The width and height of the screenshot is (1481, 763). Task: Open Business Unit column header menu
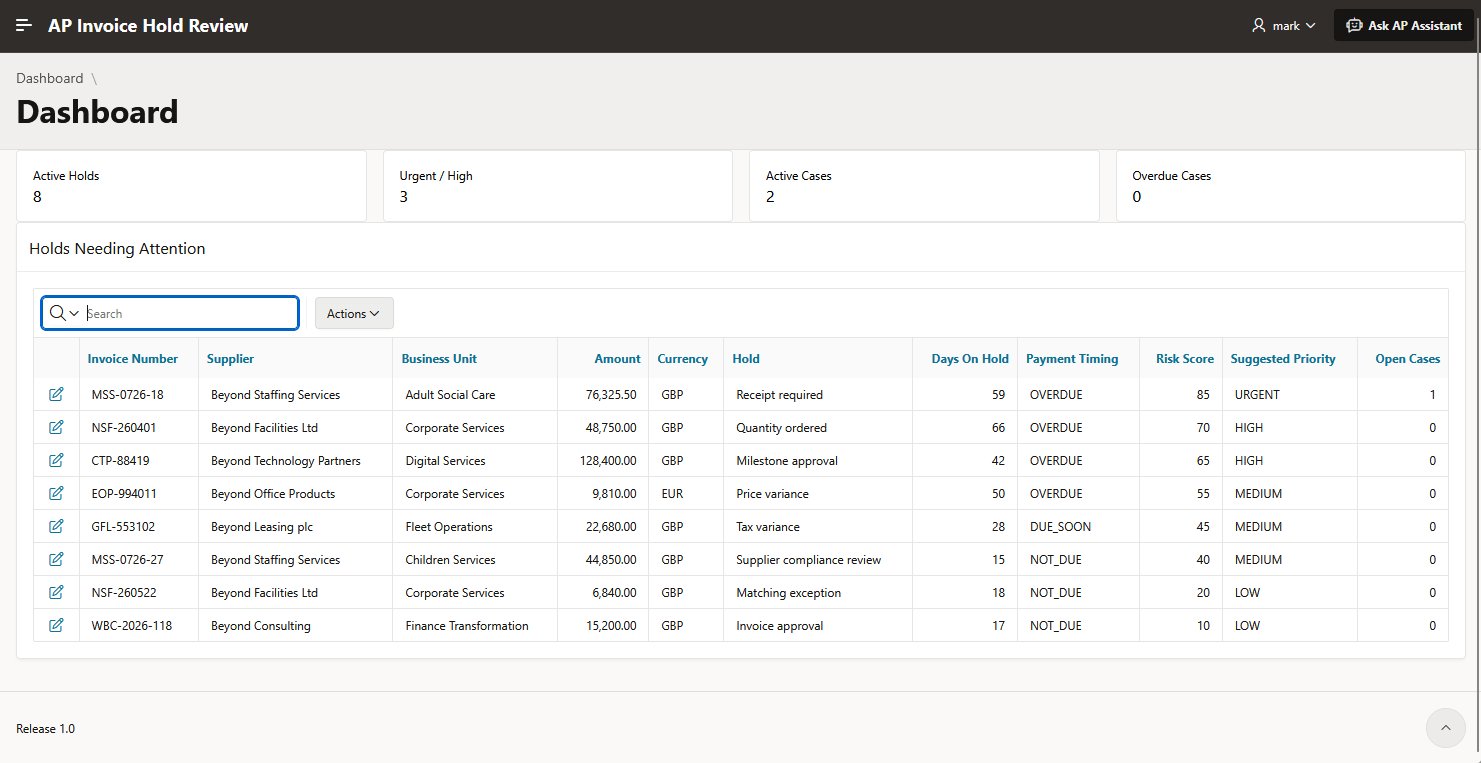coord(439,359)
